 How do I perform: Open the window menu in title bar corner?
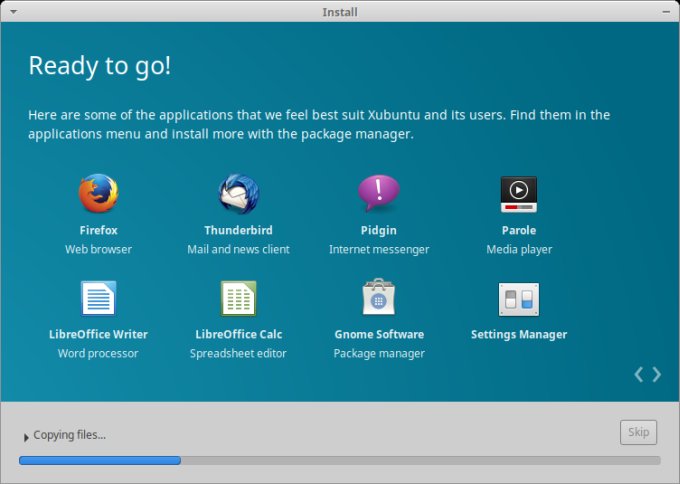click(13, 12)
